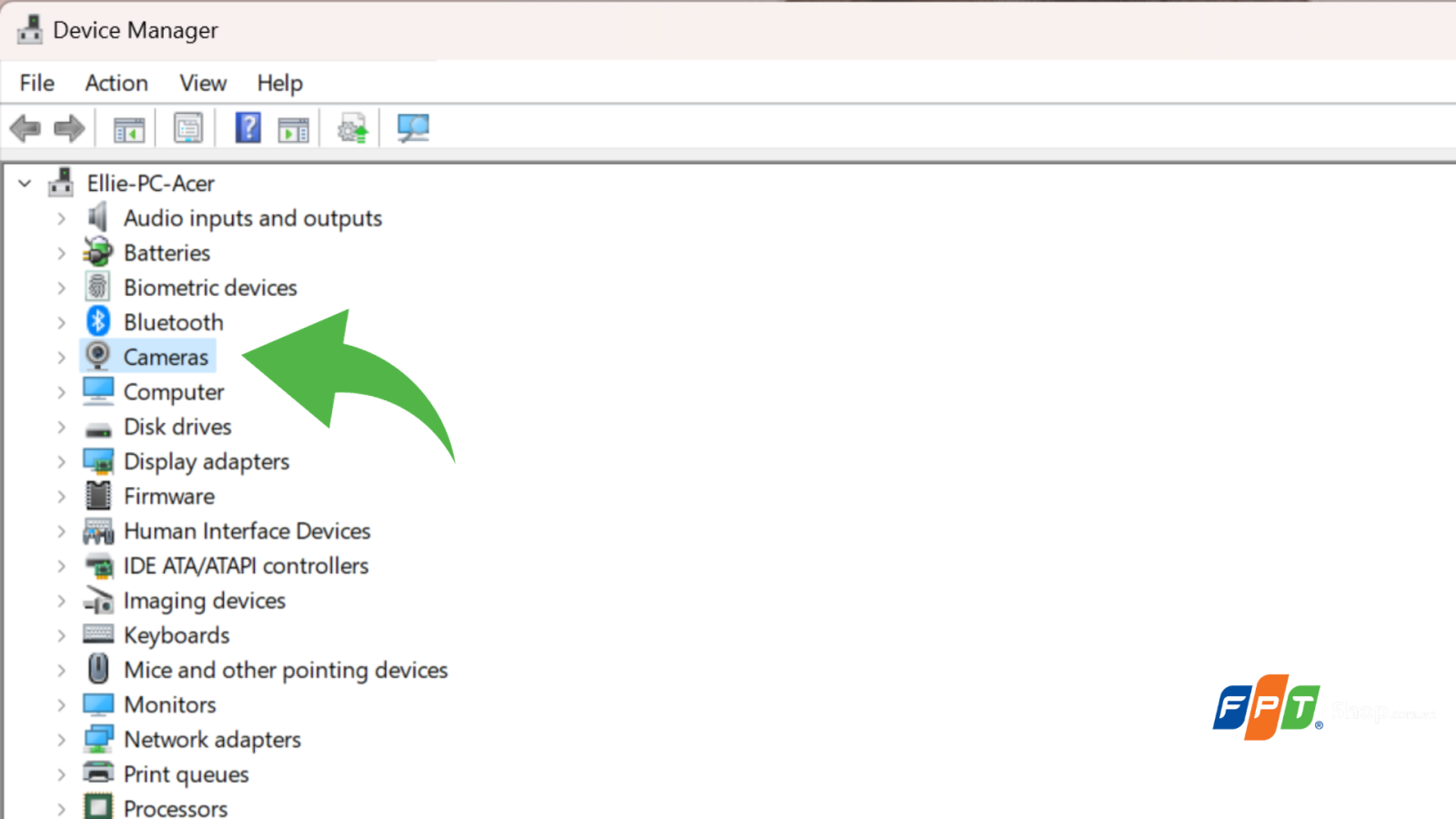Click the webcam Cameras icon
The height and width of the screenshot is (819, 1456).
97,356
